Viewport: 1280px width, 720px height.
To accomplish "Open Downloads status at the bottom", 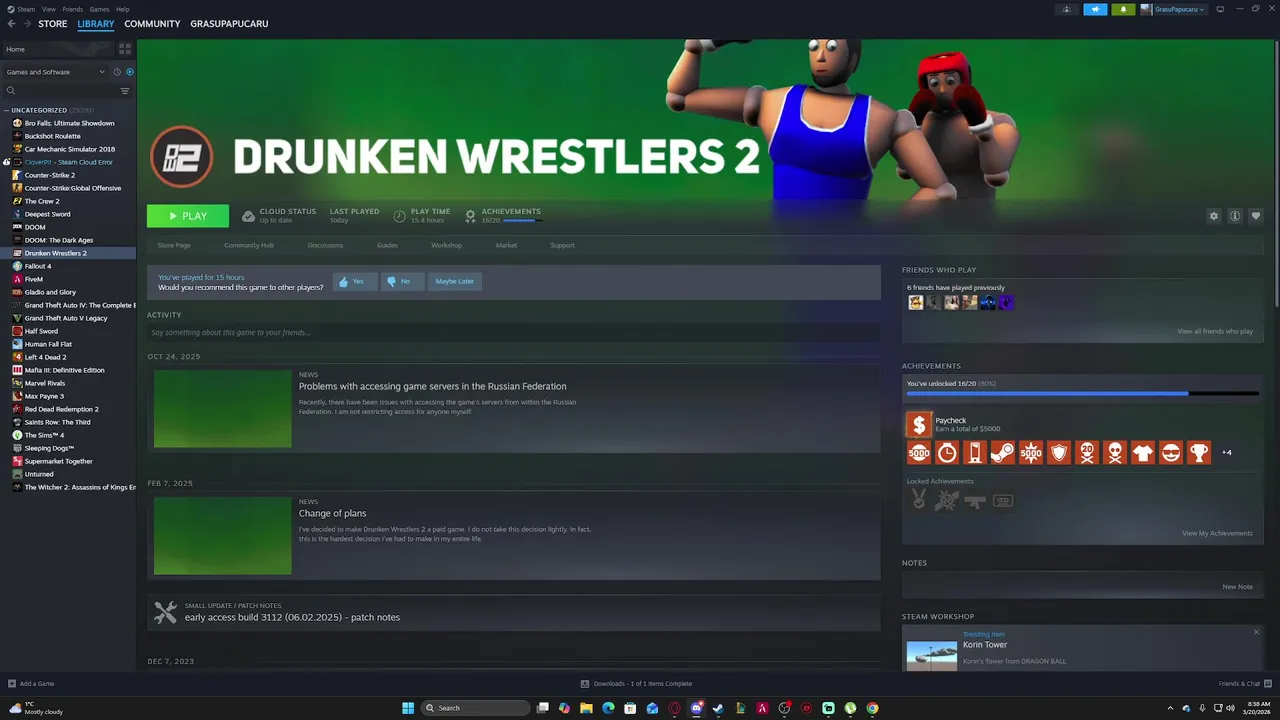I will tap(637, 684).
